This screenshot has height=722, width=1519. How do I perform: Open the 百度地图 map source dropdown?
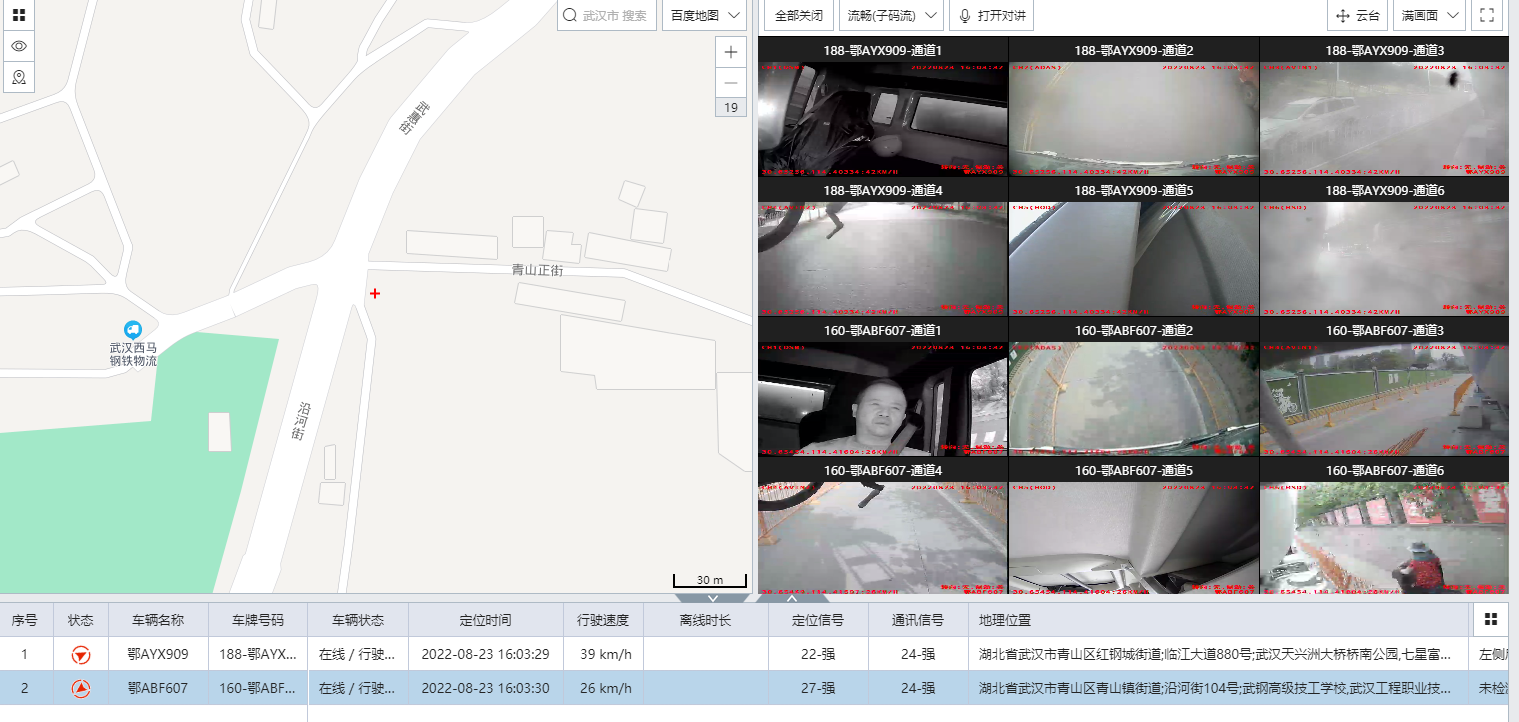[704, 16]
